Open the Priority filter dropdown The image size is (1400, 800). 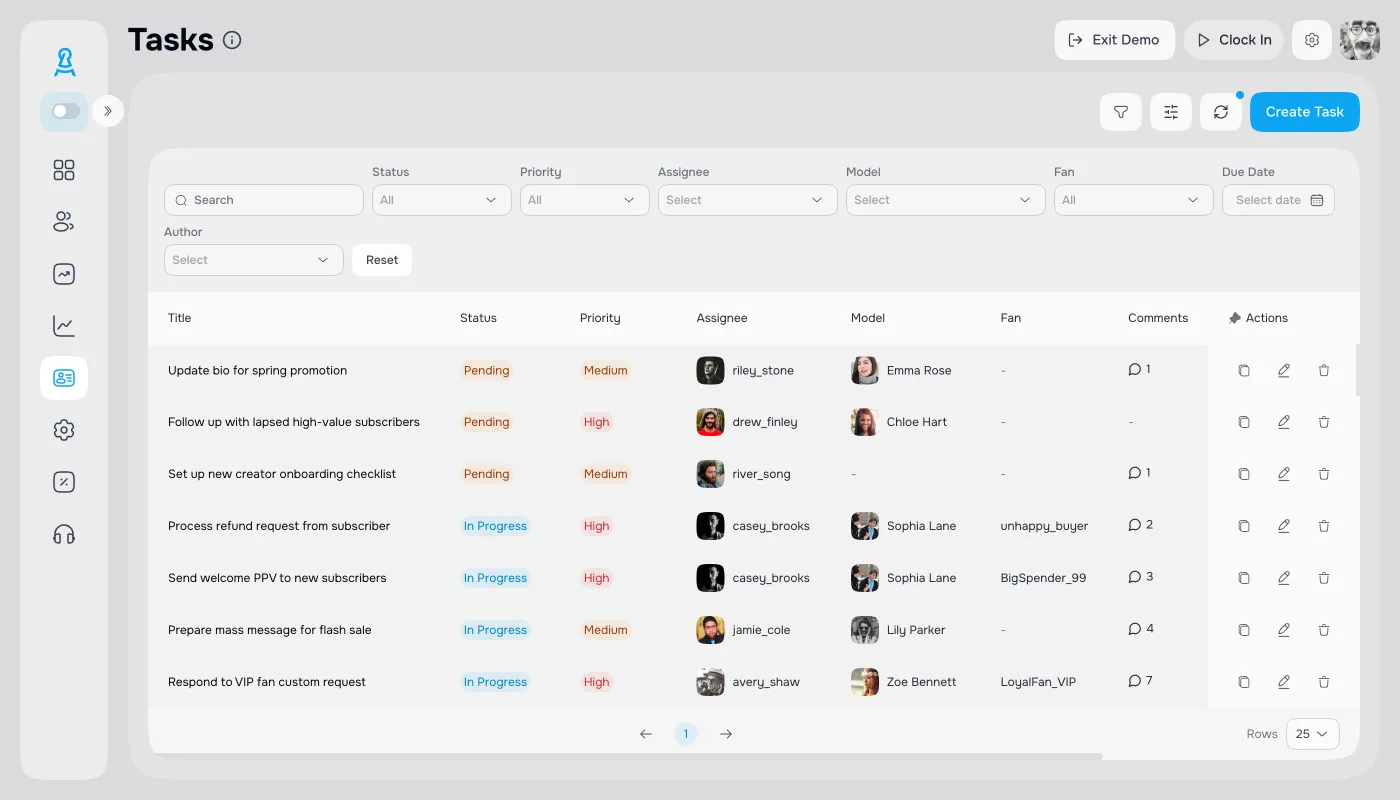click(581, 200)
